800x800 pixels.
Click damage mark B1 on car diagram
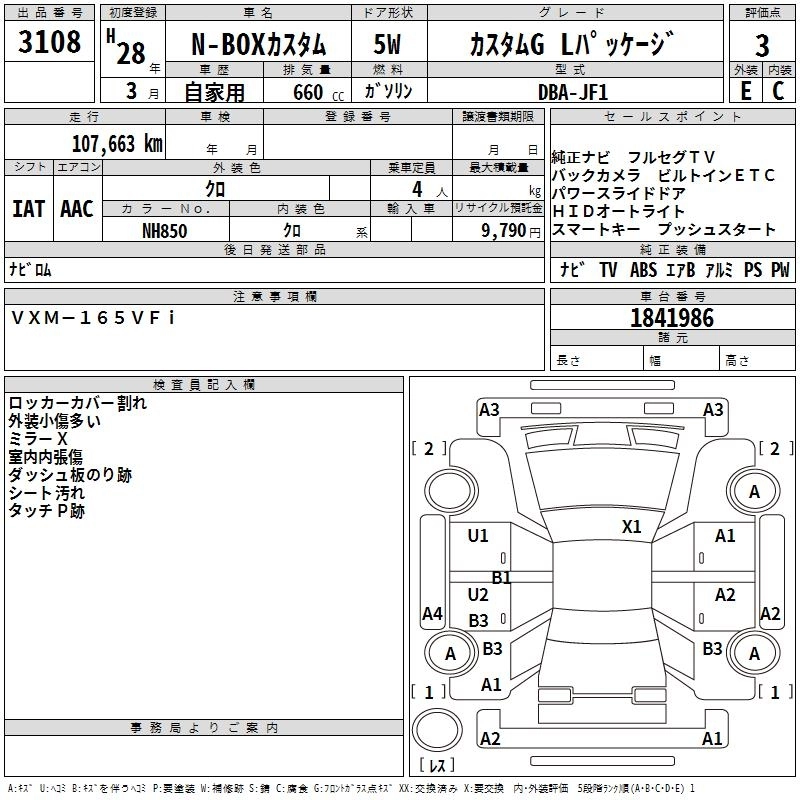[501, 578]
